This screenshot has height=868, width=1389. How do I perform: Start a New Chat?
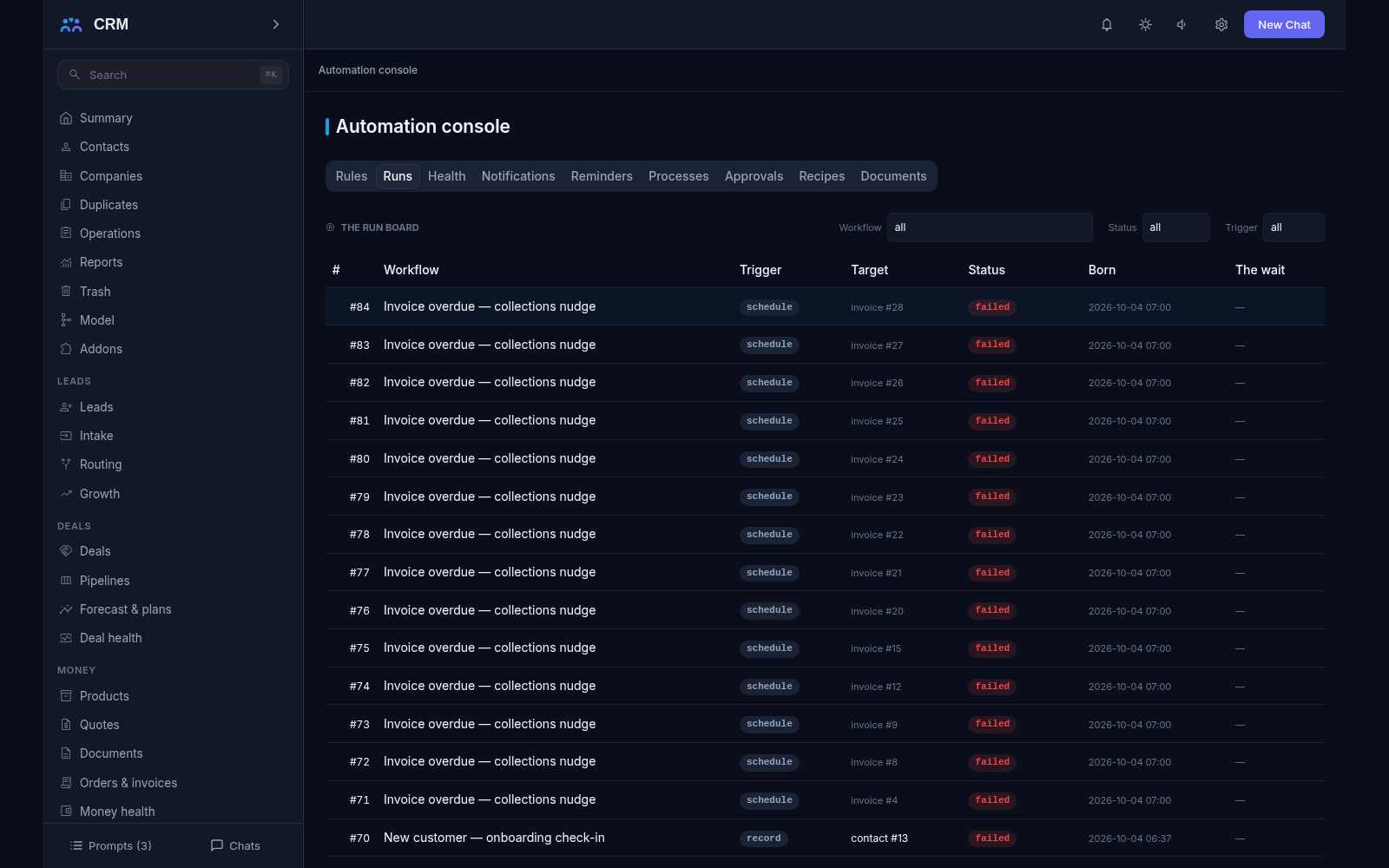click(x=1284, y=24)
